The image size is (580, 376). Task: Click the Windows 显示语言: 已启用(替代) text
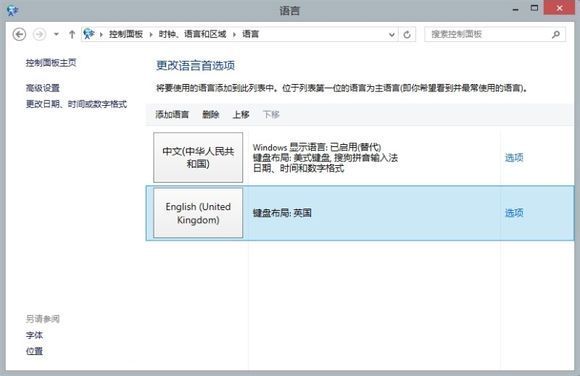[x=317, y=147]
